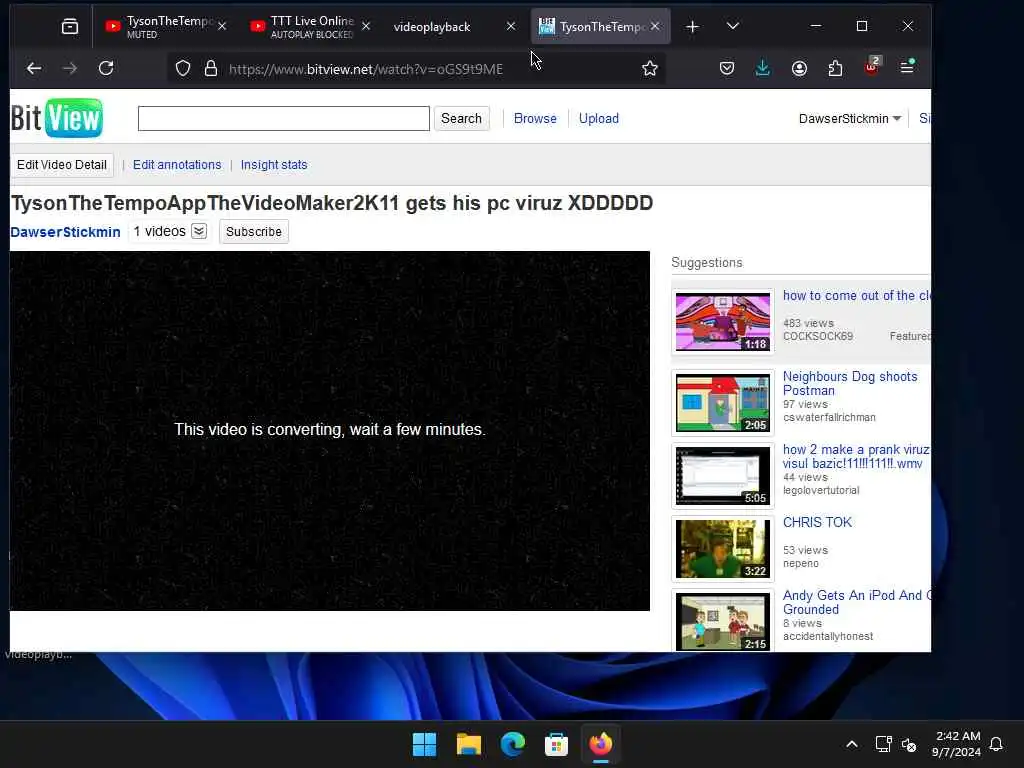The height and width of the screenshot is (768, 1024).
Task: Click the site security padlock icon
Action: point(210,69)
